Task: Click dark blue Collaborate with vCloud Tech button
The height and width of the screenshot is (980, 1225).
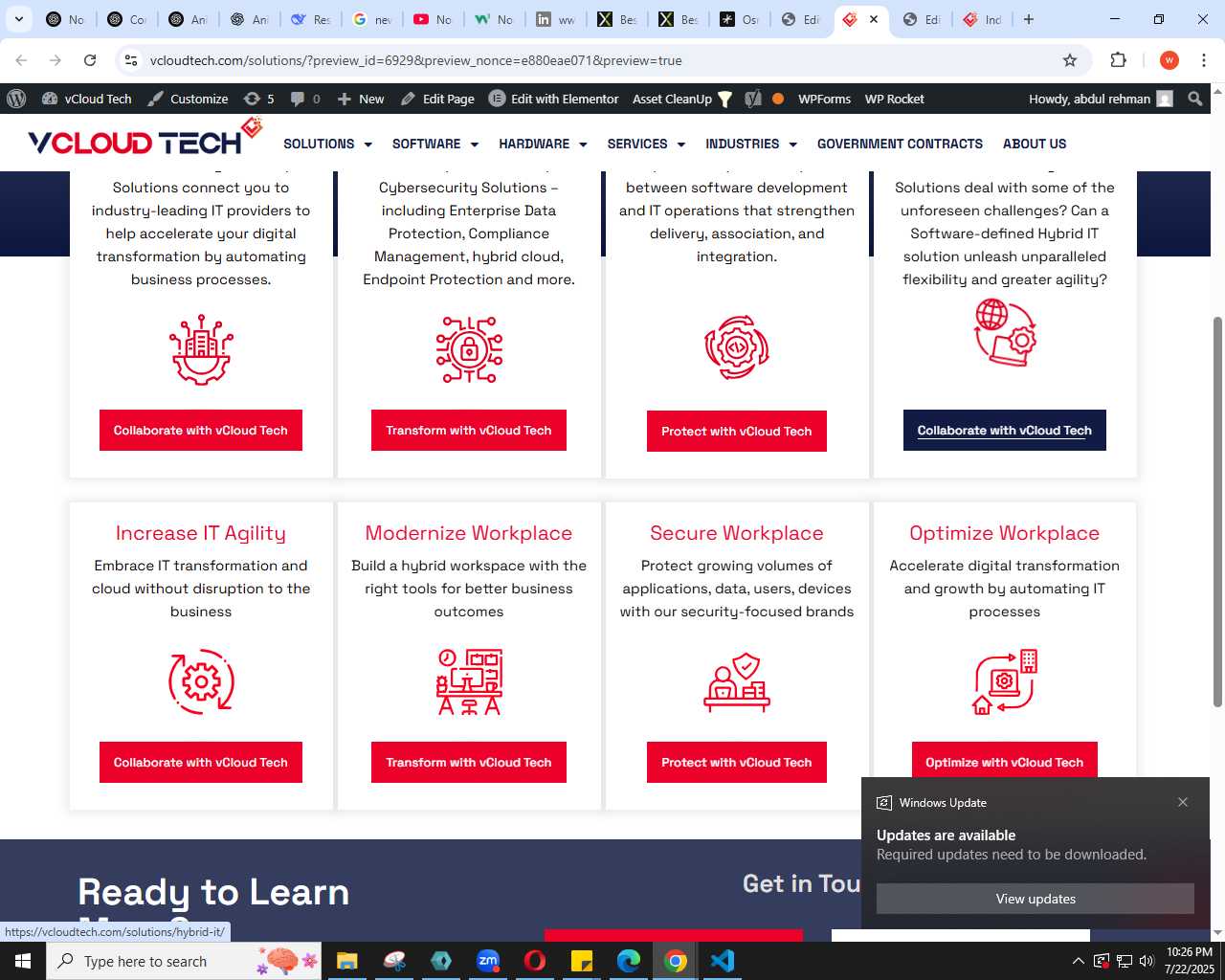Action: [x=1005, y=431]
